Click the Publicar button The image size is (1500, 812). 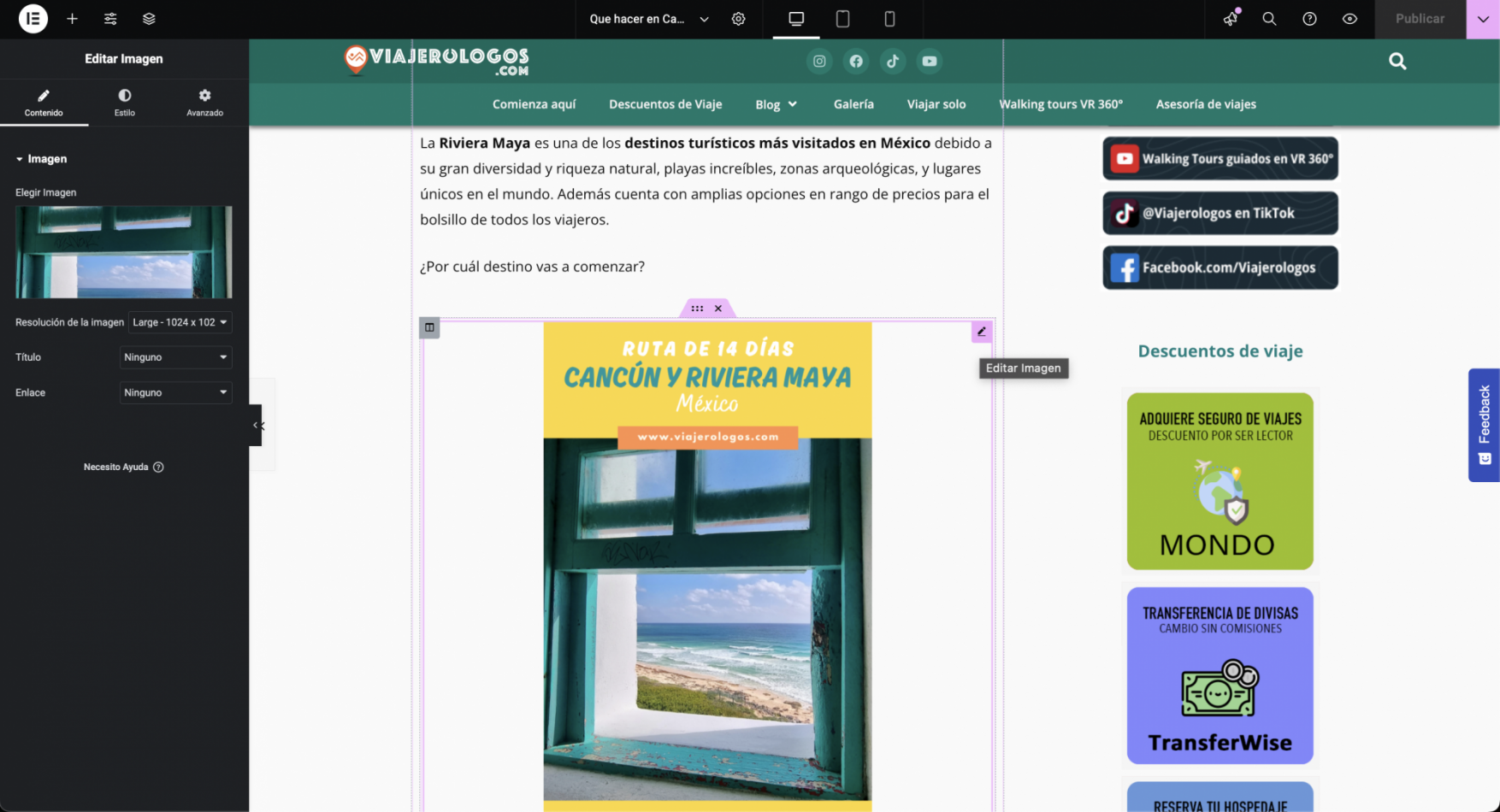coord(1420,19)
